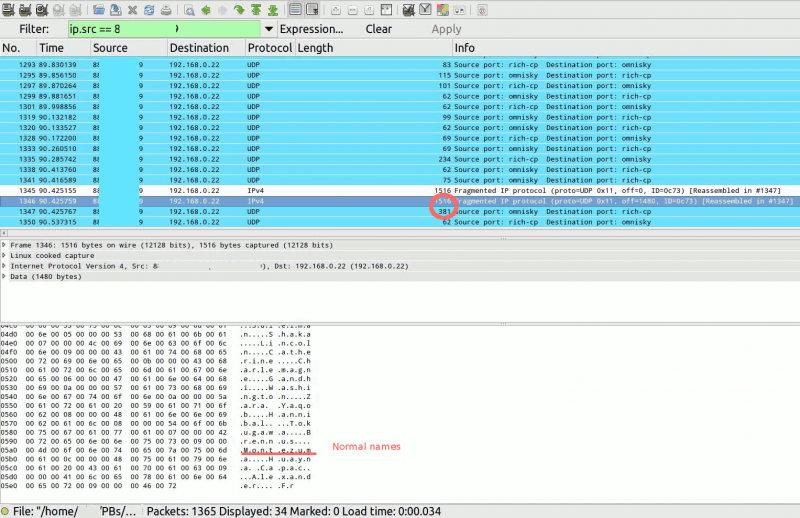Open the filter history dropdown arrow

tap(269, 29)
